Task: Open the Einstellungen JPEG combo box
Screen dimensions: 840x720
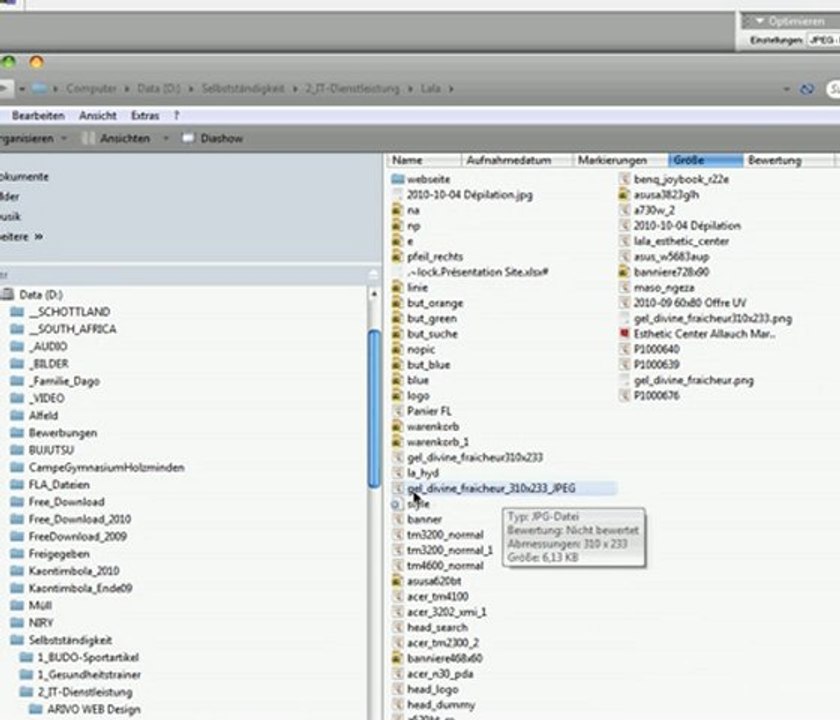Action: click(x=824, y=40)
